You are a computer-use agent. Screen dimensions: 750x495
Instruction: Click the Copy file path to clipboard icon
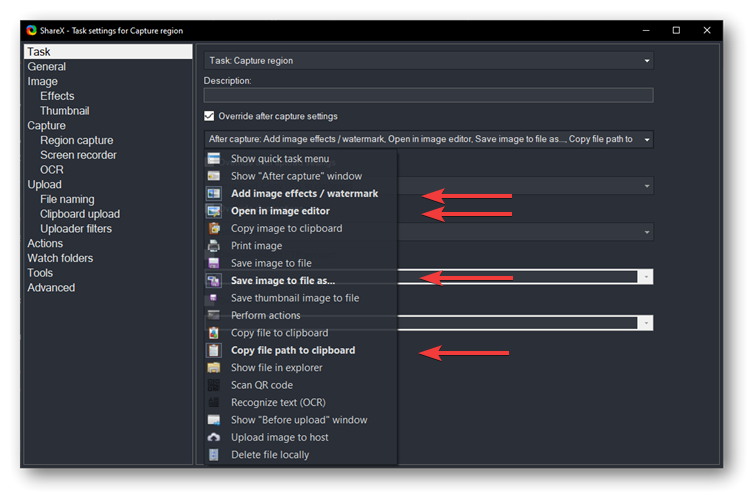point(213,350)
